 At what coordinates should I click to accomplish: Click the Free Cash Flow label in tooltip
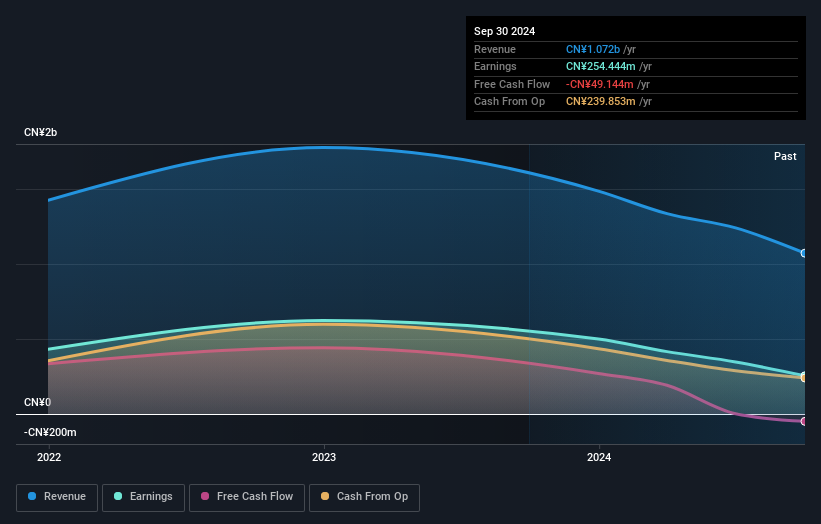[512, 84]
